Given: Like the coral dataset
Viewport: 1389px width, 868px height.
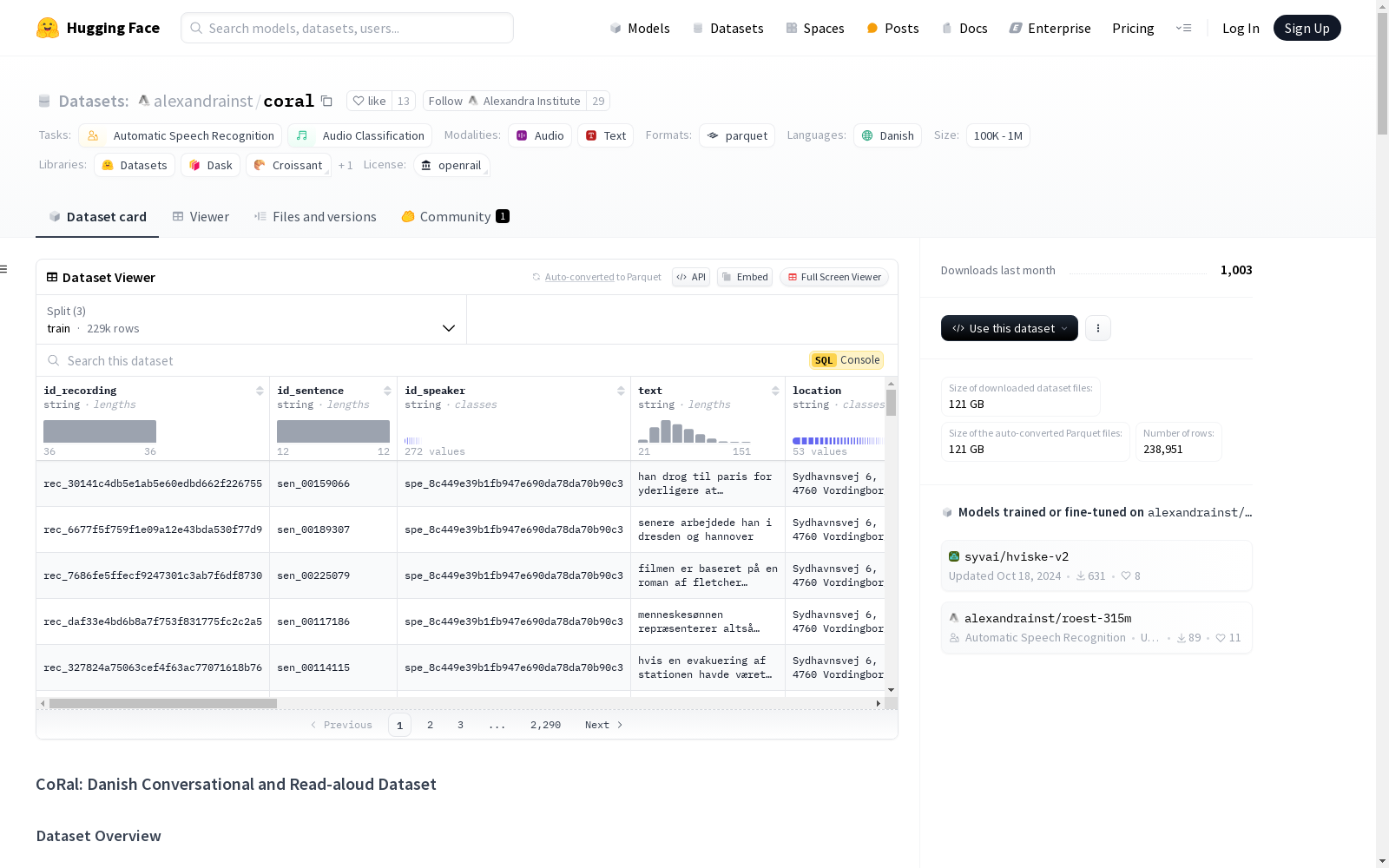Looking at the screenshot, I should [x=370, y=101].
